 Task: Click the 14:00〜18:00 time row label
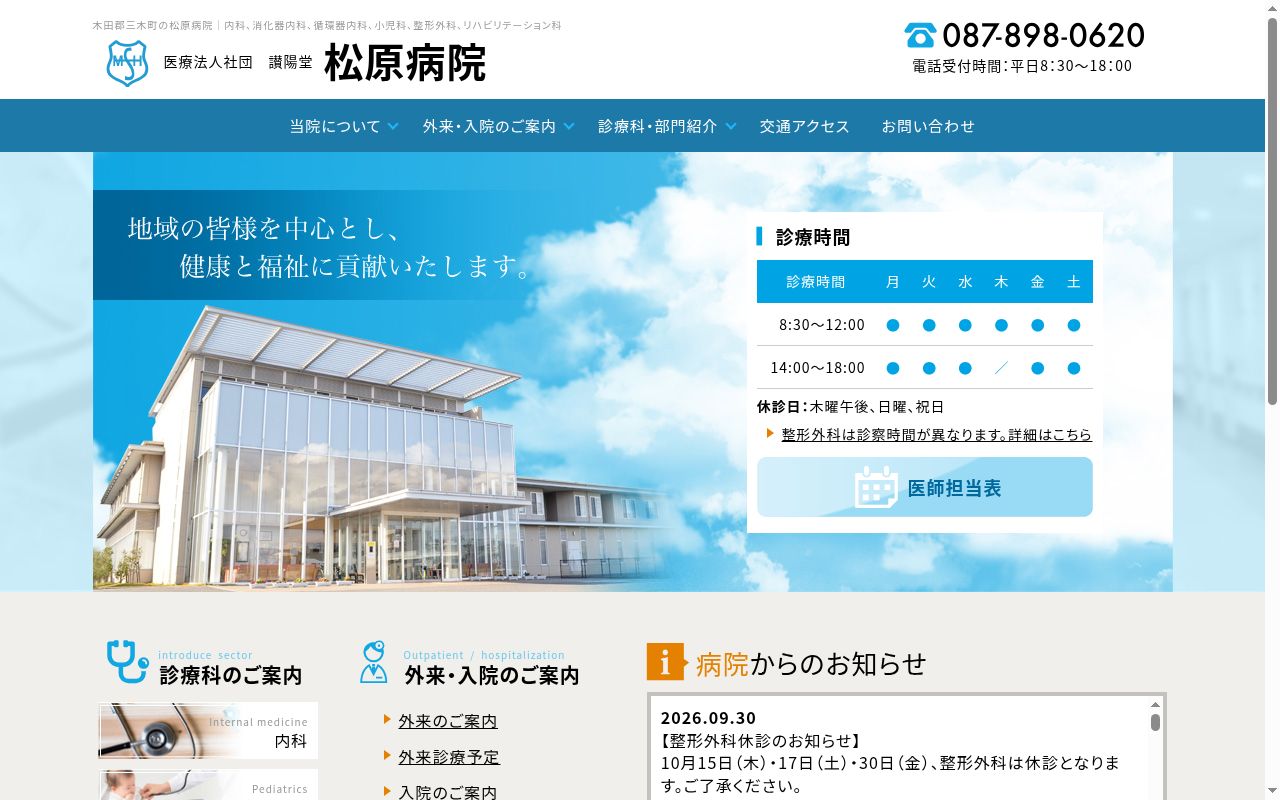(817, 368)
